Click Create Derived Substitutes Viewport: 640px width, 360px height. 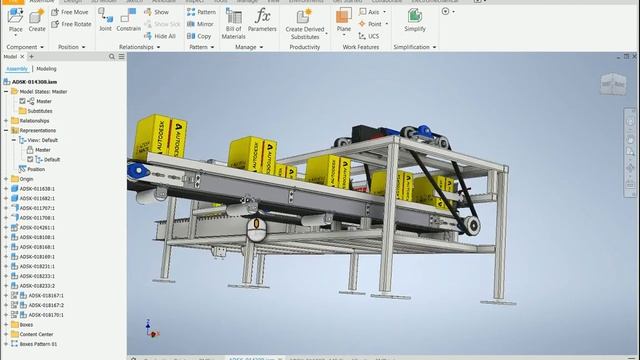(x=305, y=24)
